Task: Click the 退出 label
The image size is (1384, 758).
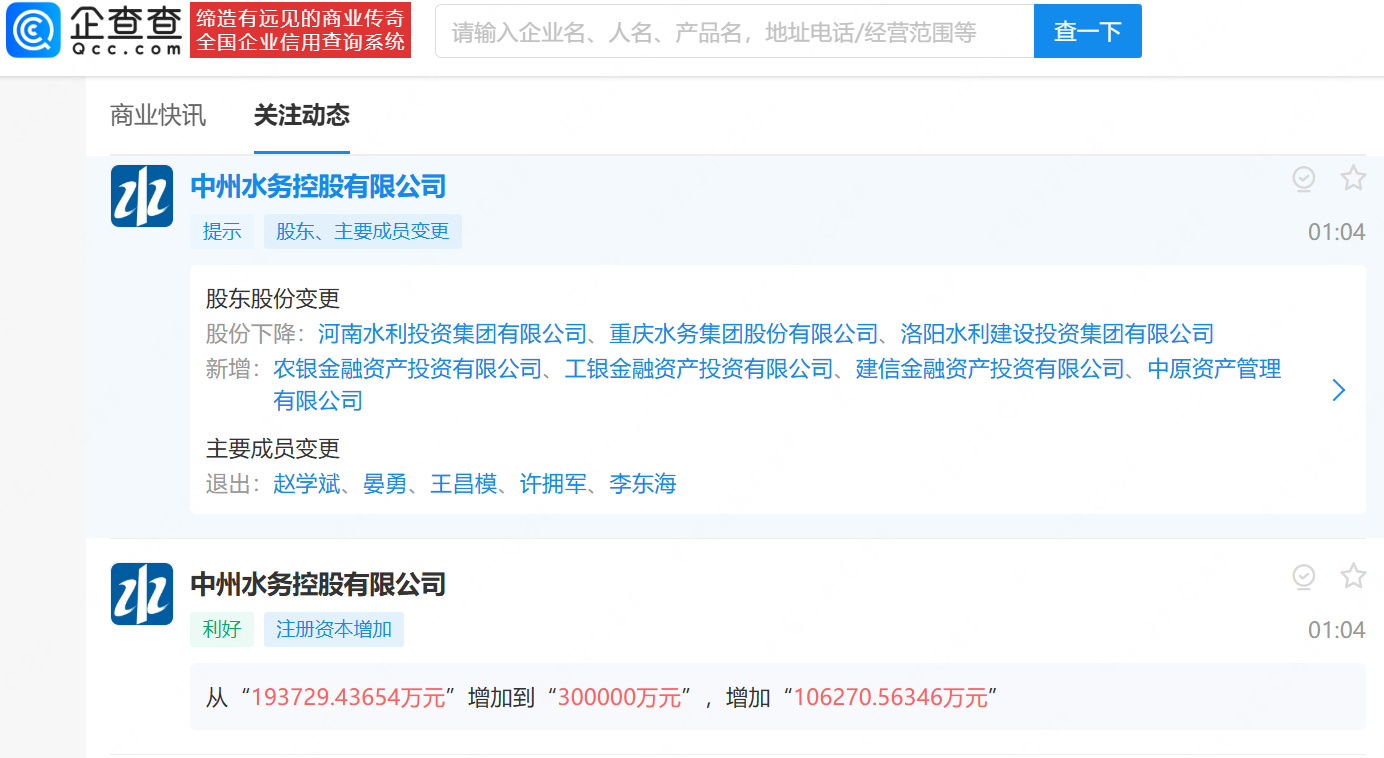Action: tap(234, 484)
